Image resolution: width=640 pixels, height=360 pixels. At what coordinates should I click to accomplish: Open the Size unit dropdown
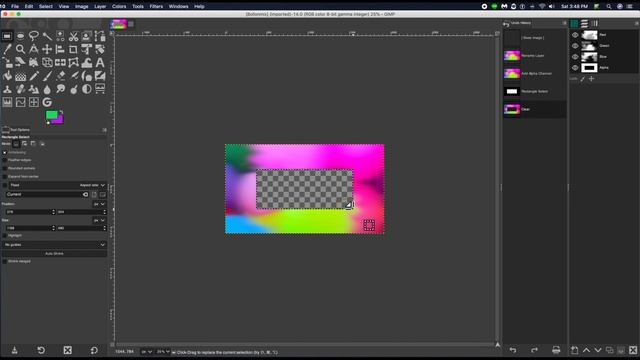click(x=99, y=220)
